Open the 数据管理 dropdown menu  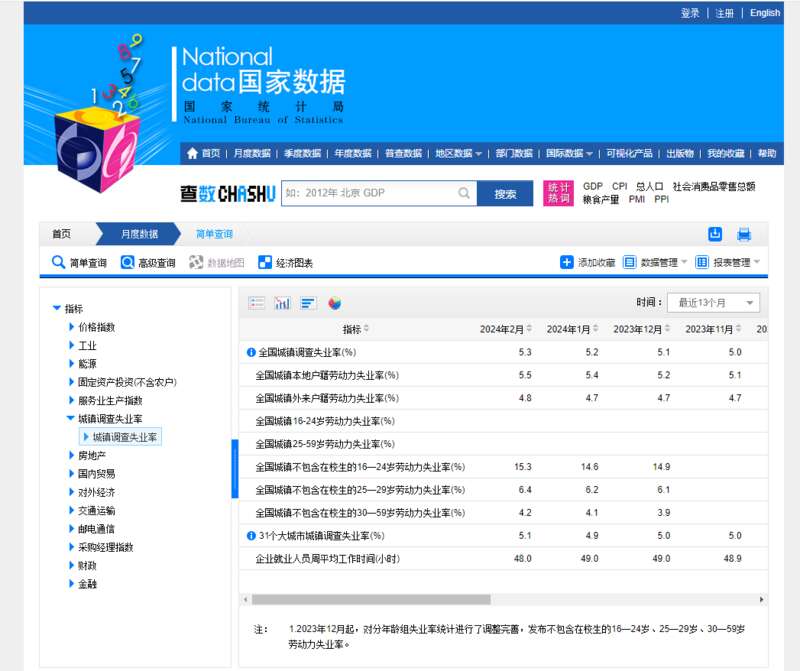(x=657, y=262)
